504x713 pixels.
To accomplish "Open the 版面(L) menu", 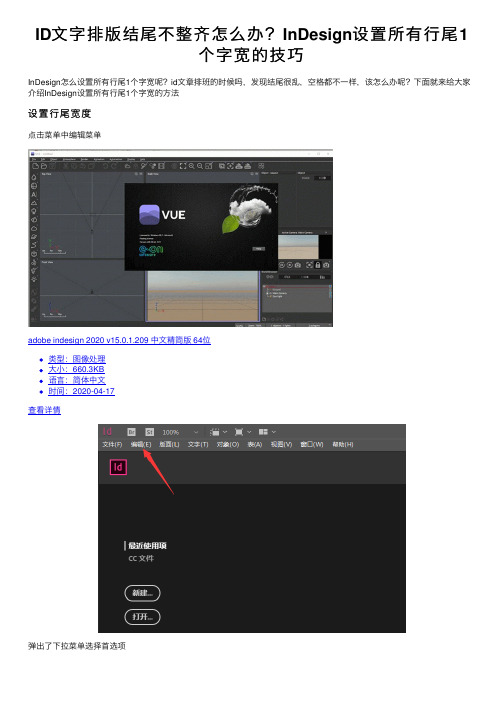I will [x=169, y=444].
